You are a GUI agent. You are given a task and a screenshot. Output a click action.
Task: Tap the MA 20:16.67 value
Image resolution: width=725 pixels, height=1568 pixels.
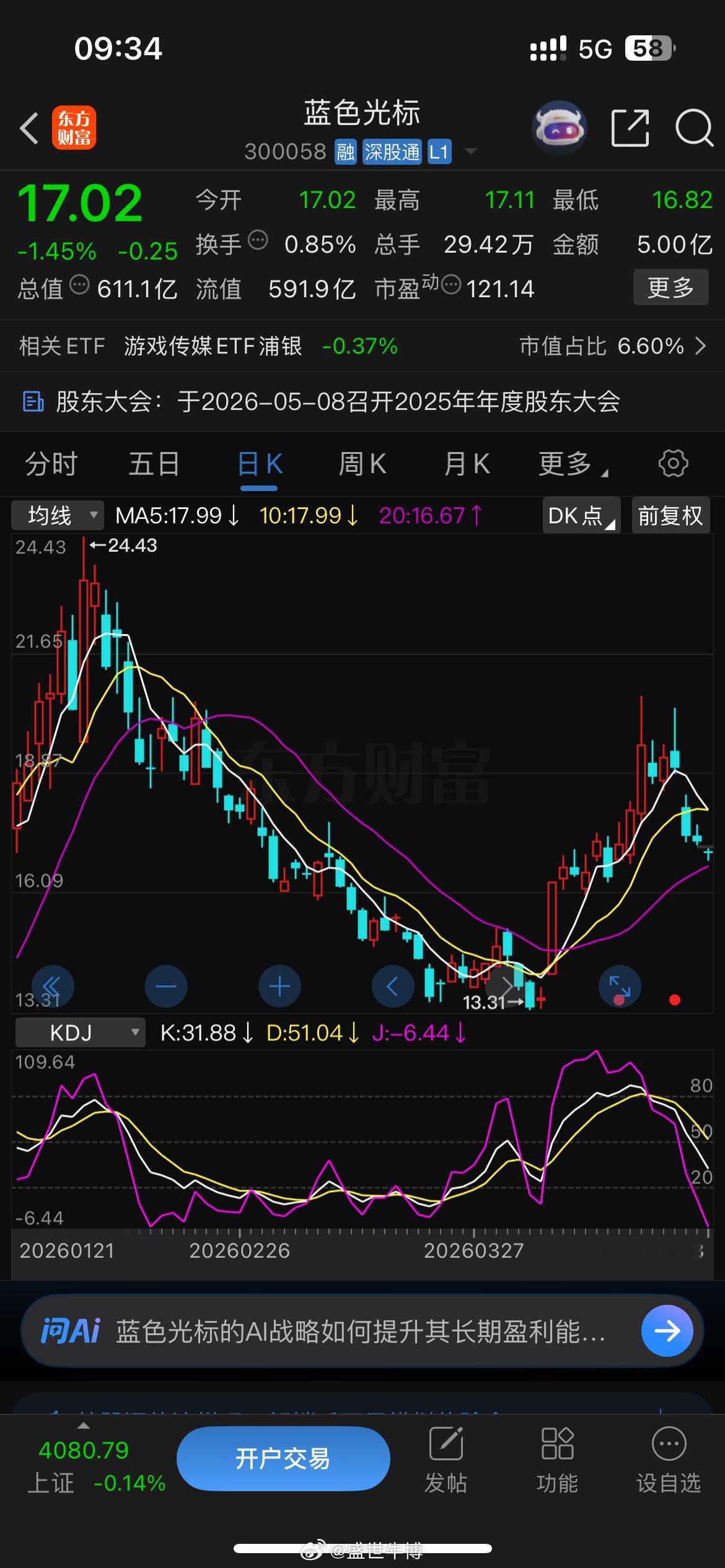pyautogui.click(x=430, y=515)
